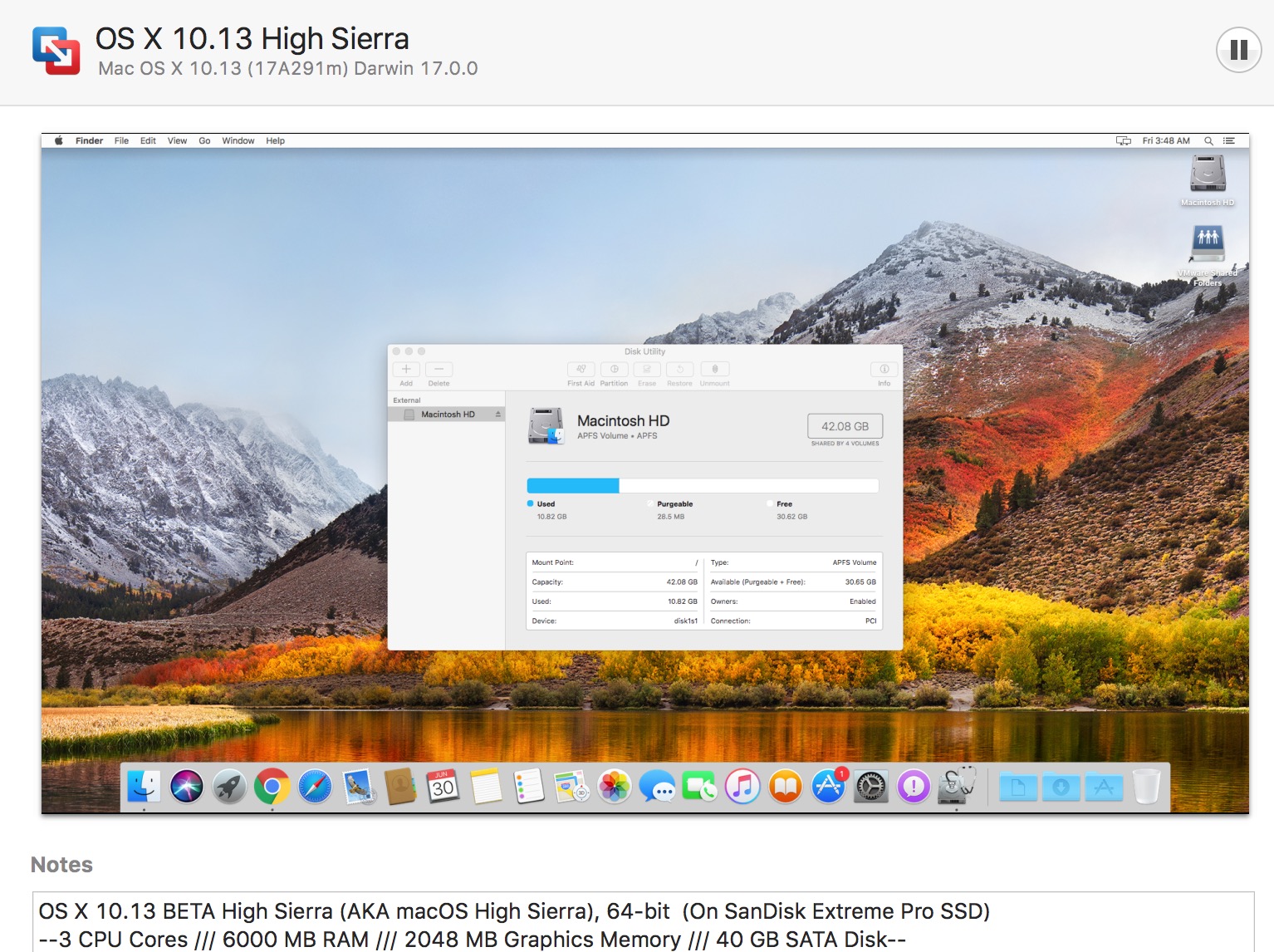The width and height of the screenshot is (1274, 952).
Task: Open Mail stamp icon in the dock
Action: click(x=358, y=785)
